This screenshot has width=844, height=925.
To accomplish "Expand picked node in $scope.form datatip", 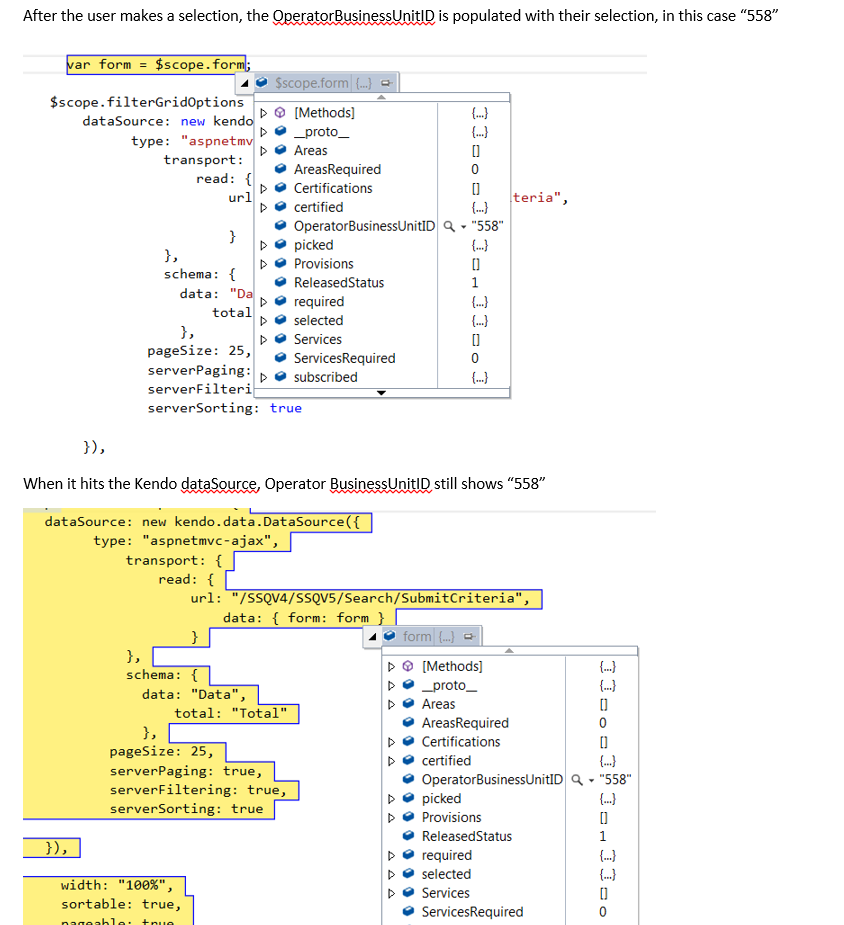I will click(x=264, y=245).
